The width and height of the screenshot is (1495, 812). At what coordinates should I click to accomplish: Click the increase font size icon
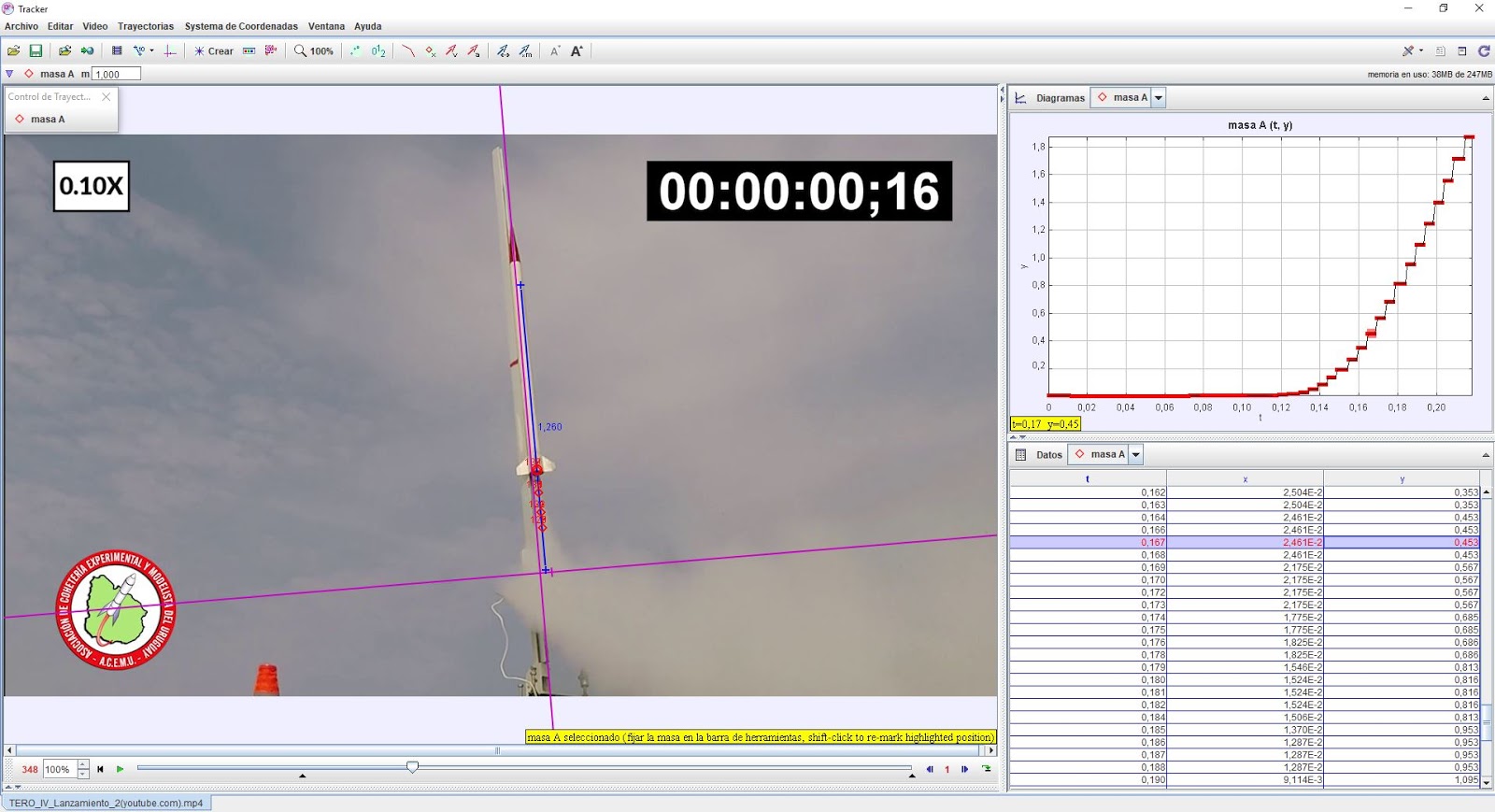[x=577, y=51]
